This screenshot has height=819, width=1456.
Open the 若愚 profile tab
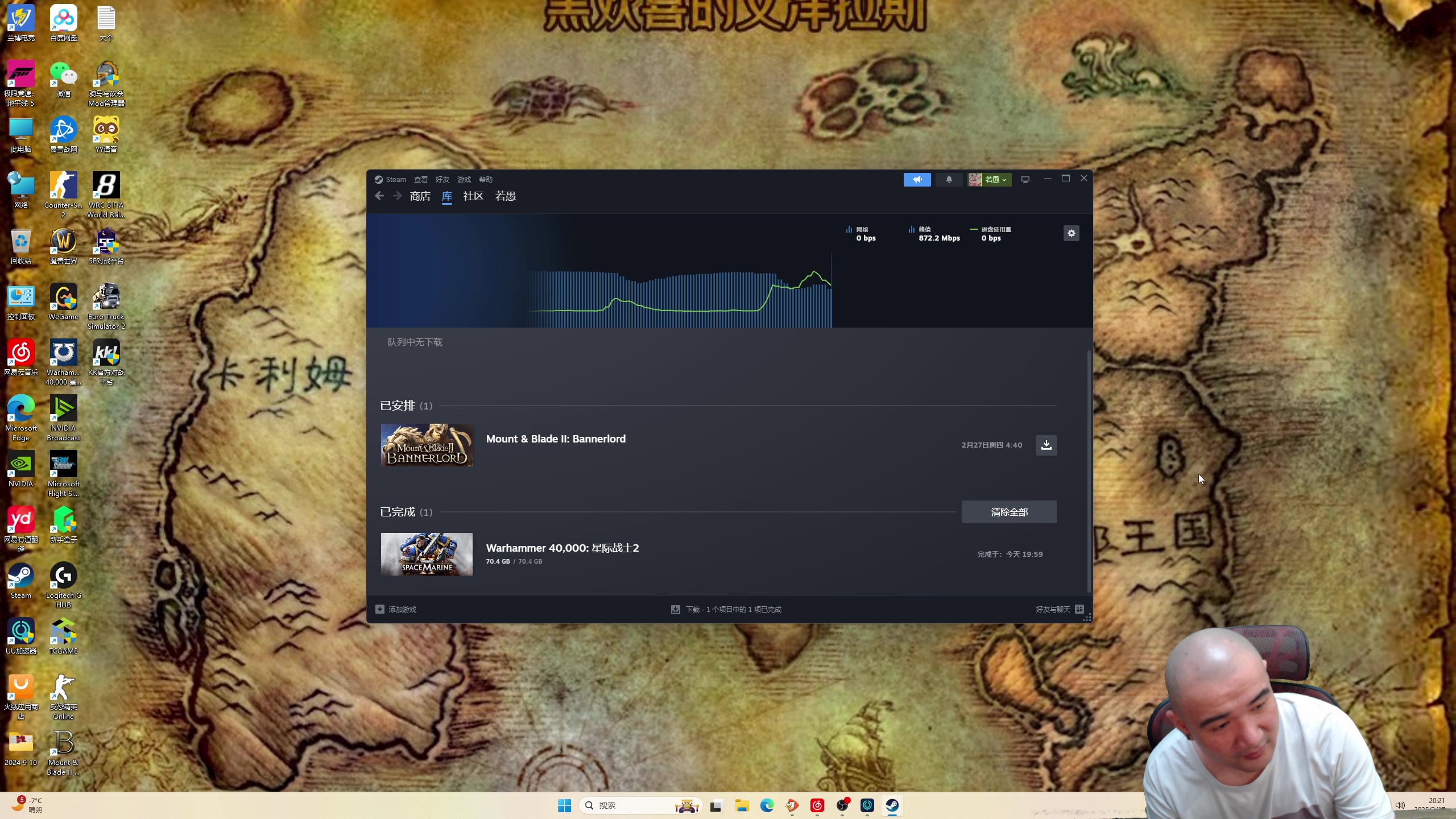point(505,196)
